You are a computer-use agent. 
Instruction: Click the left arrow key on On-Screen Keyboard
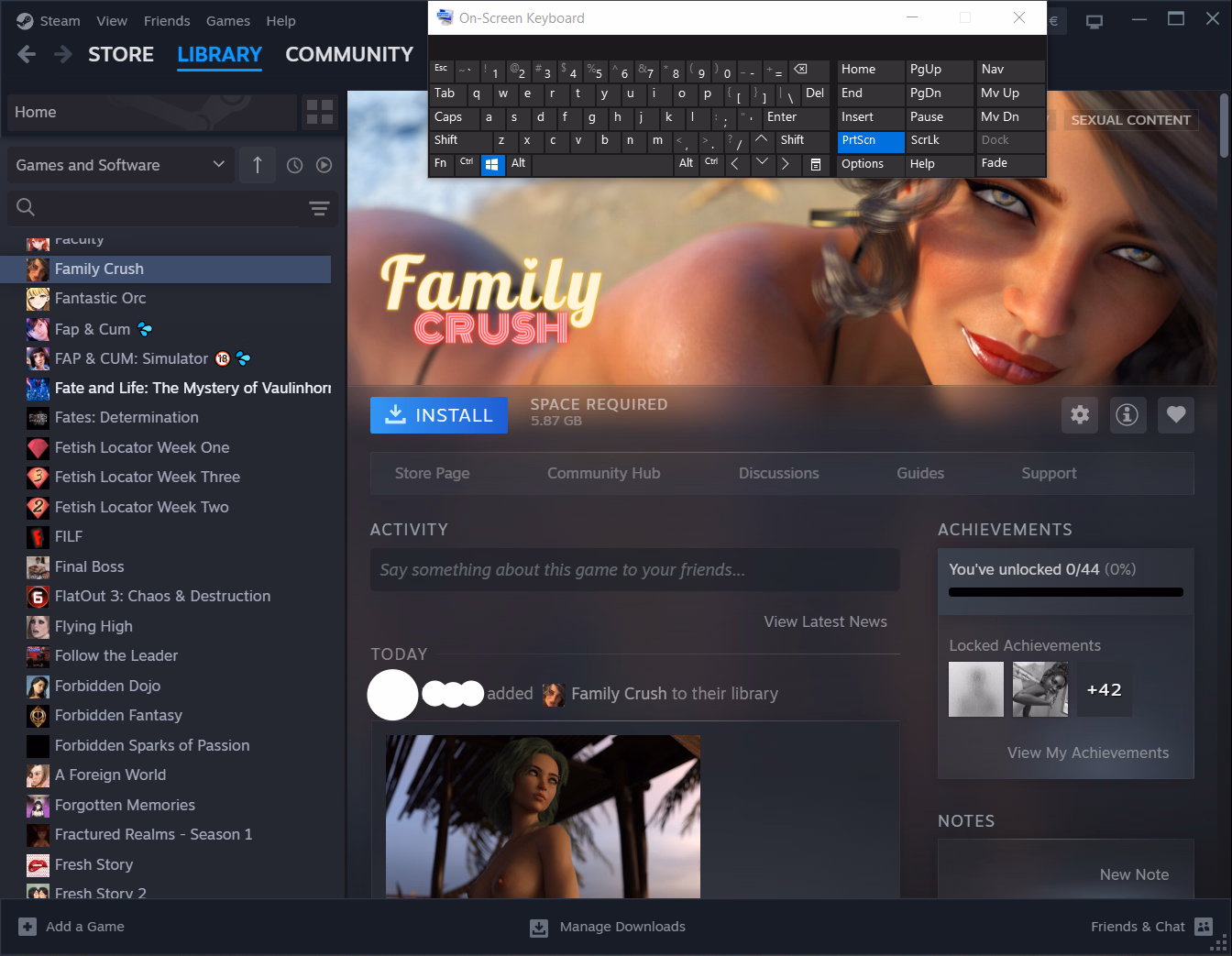tap(735, 164)
